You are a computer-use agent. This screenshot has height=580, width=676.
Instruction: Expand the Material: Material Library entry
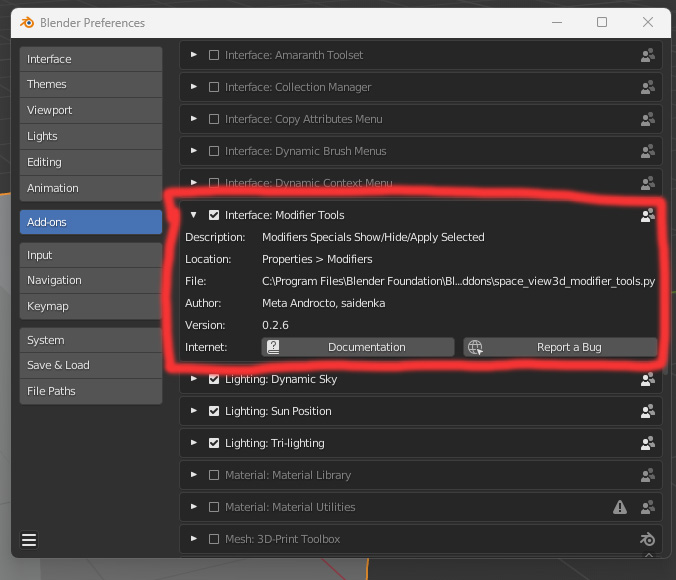click(194, 475)
